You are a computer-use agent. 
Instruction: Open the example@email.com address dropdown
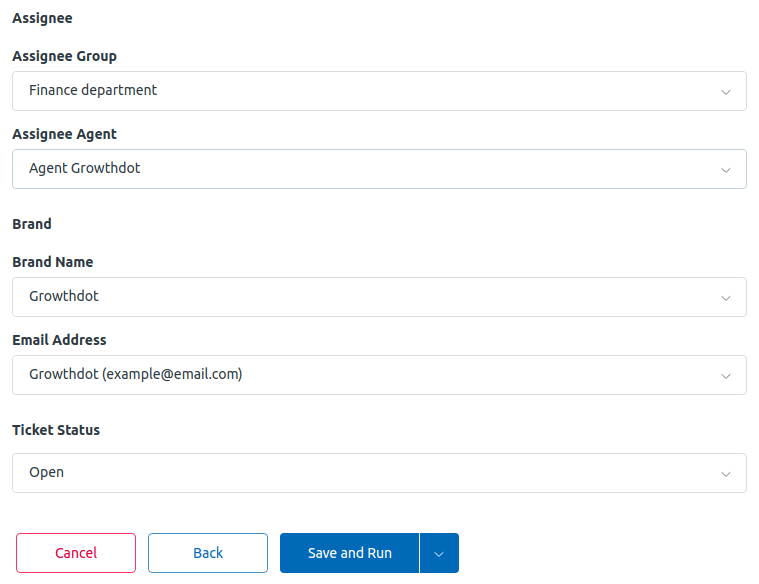point(379,375)
